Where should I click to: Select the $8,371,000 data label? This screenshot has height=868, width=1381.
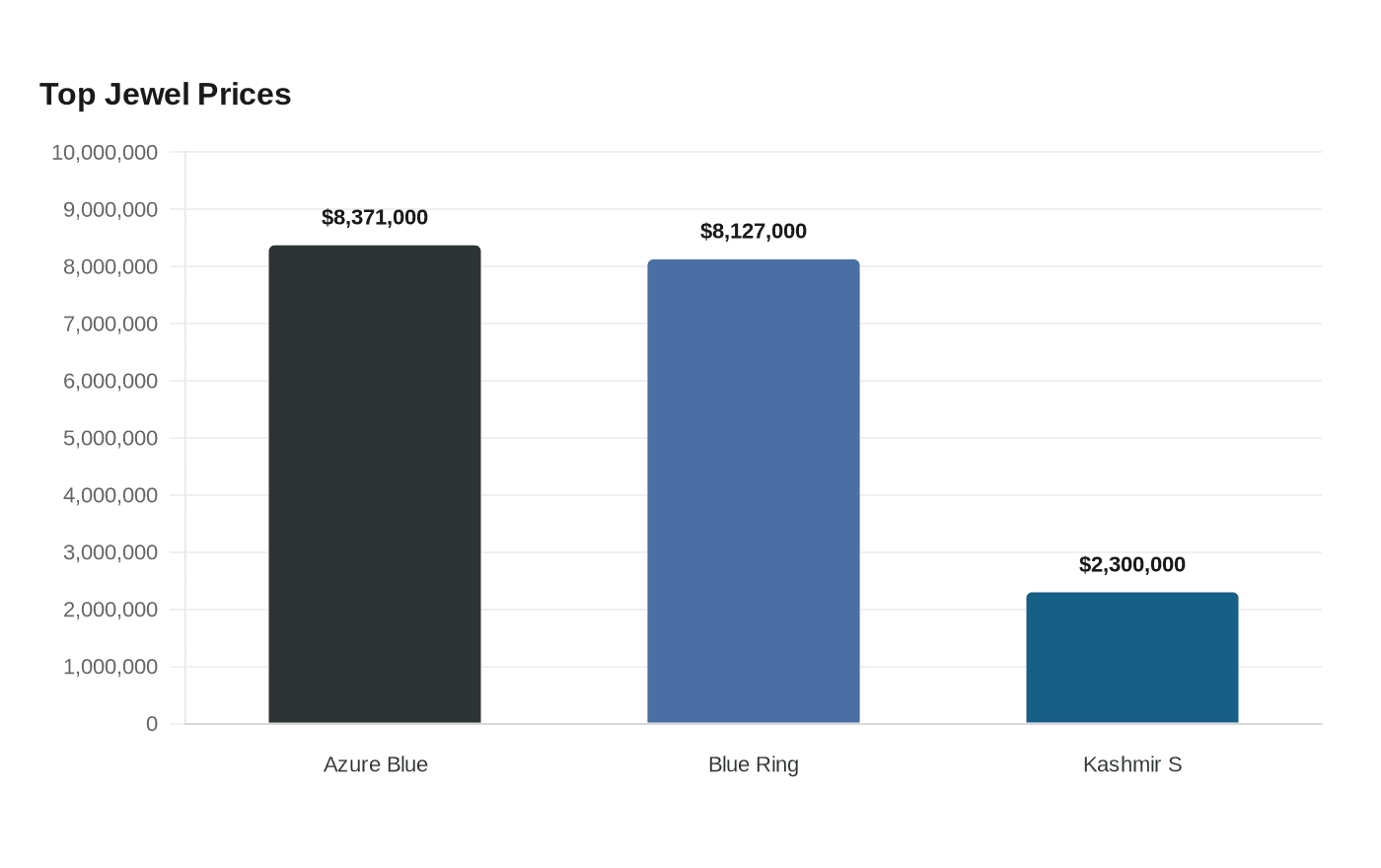pyautogui.click(x=375, y=218)
